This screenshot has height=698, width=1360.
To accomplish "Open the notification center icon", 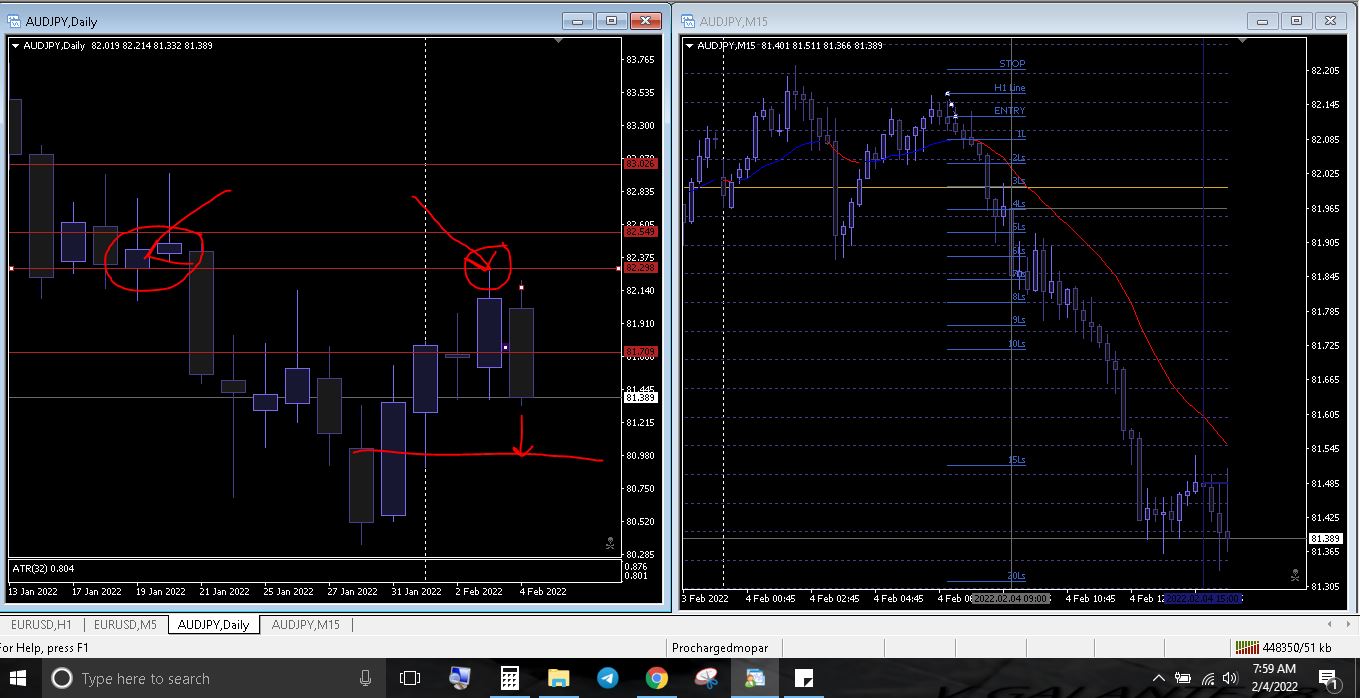I will [1330, 679].
